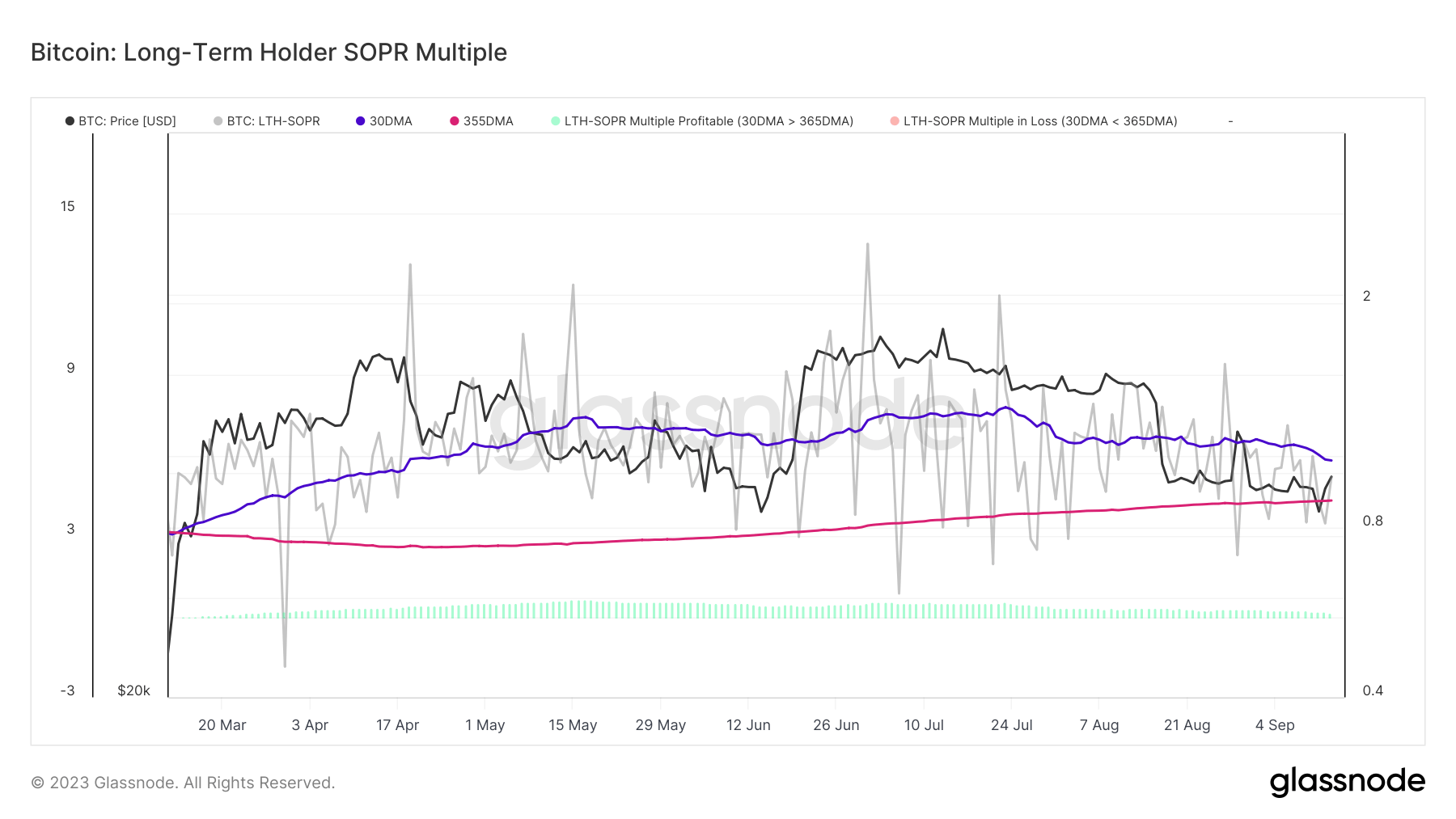Click the 9 left-axis value
The width and height of the screenshot is (1456, 819).
[x=70, y=368]
